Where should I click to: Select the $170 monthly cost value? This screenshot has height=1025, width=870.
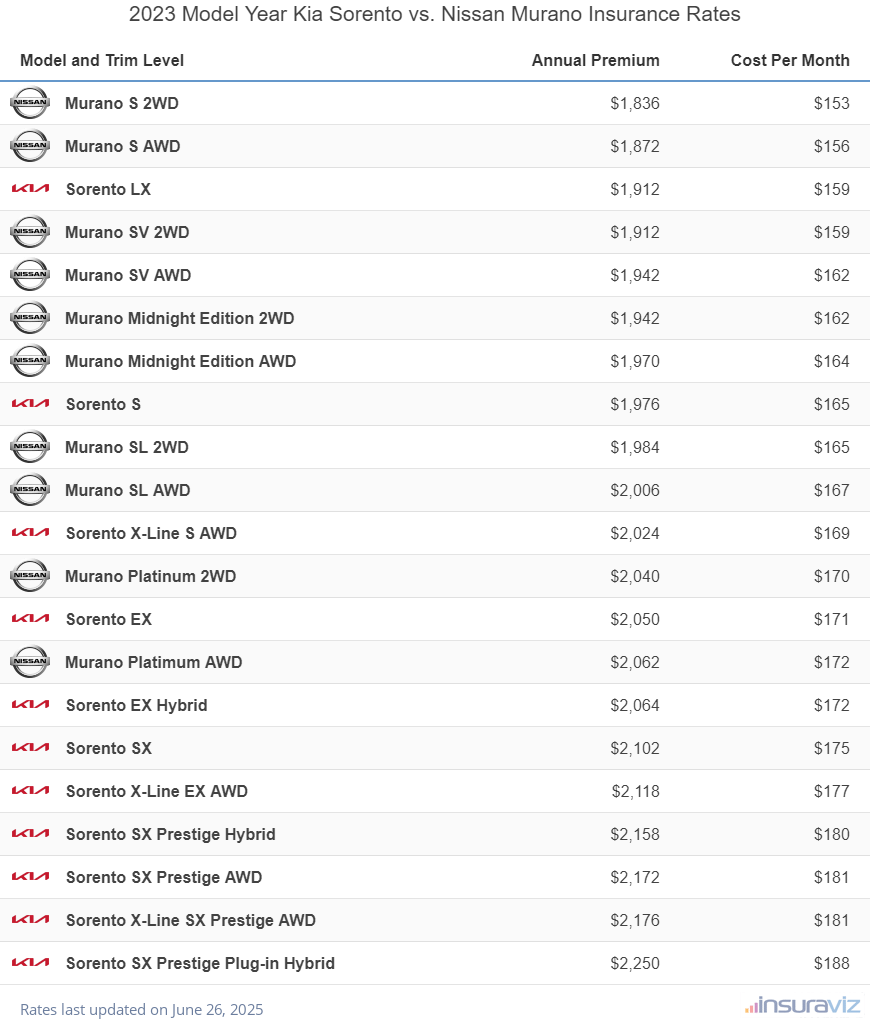[x=831, y=577]
